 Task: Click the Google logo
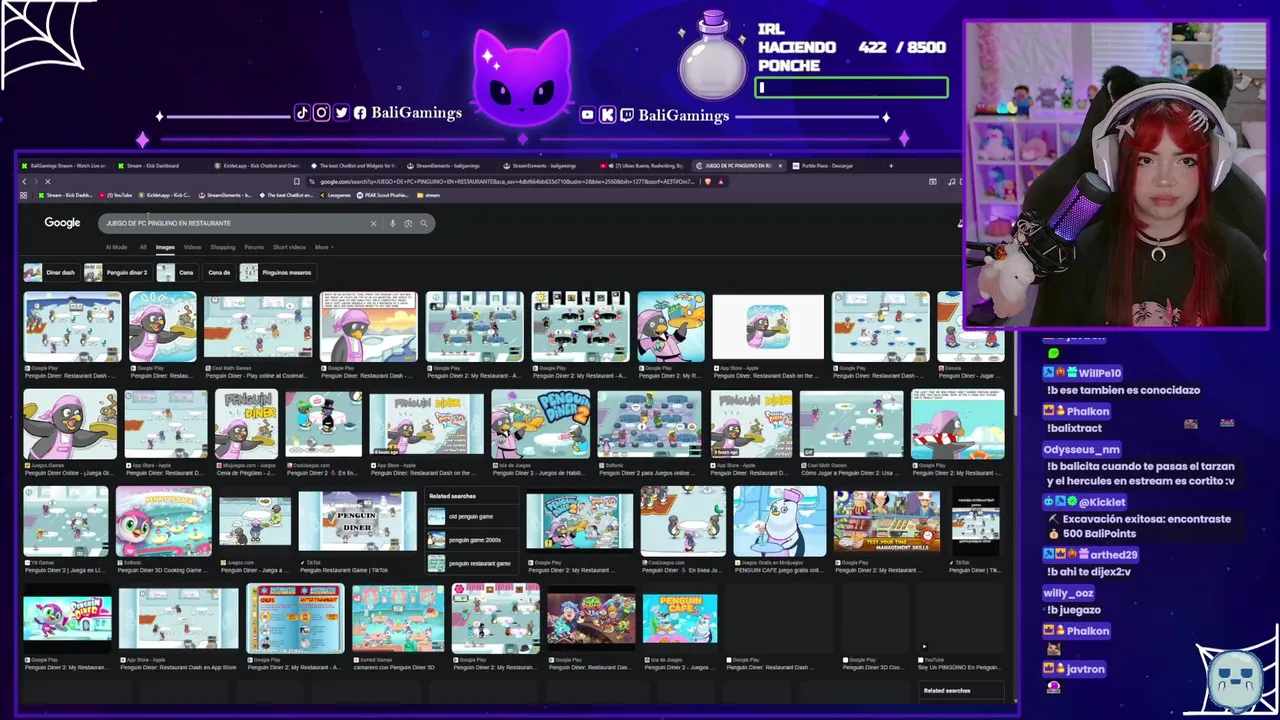(62, 223)
